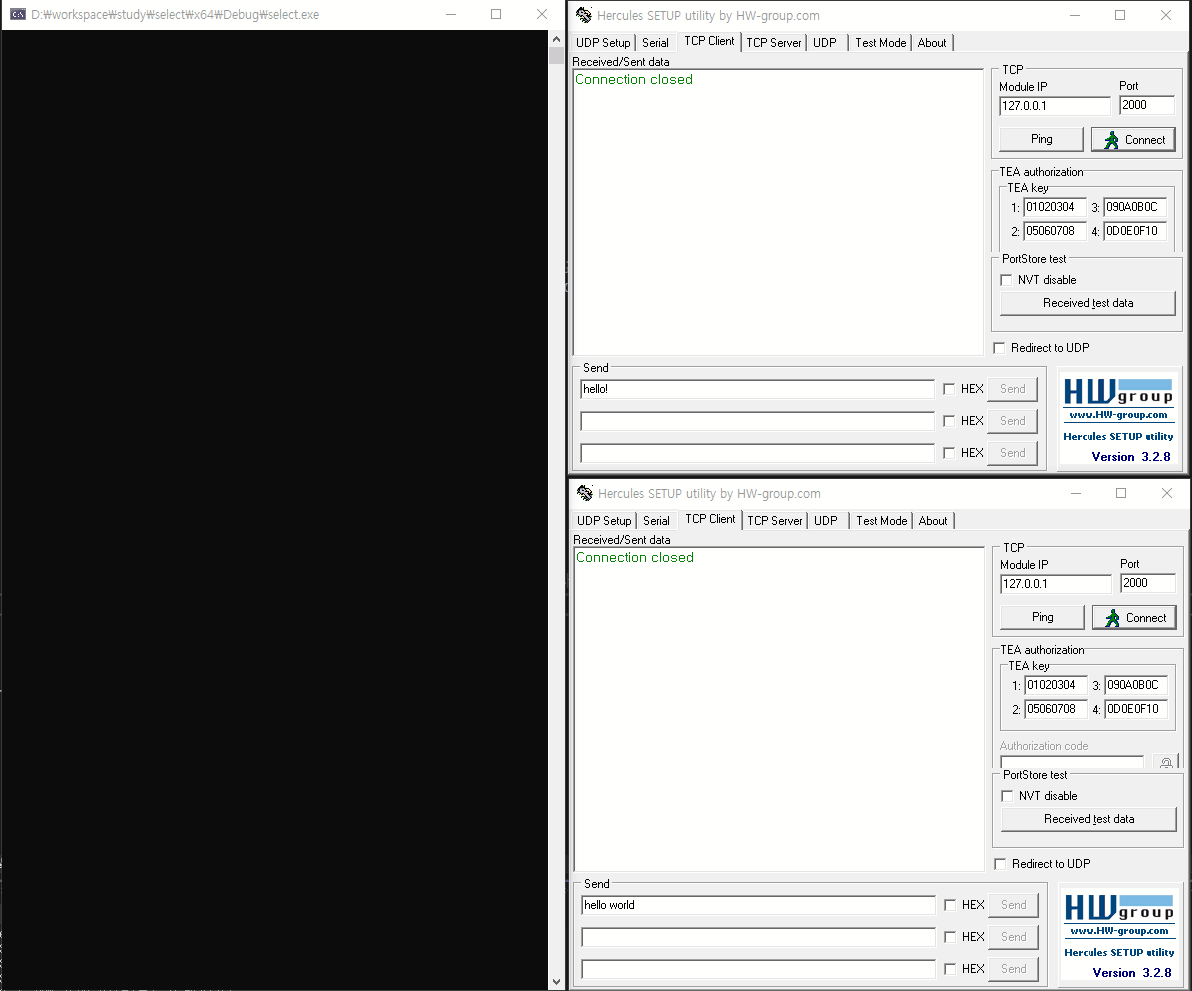Open UDP Setup tab in top Hercules window

(x=603, y=43)
